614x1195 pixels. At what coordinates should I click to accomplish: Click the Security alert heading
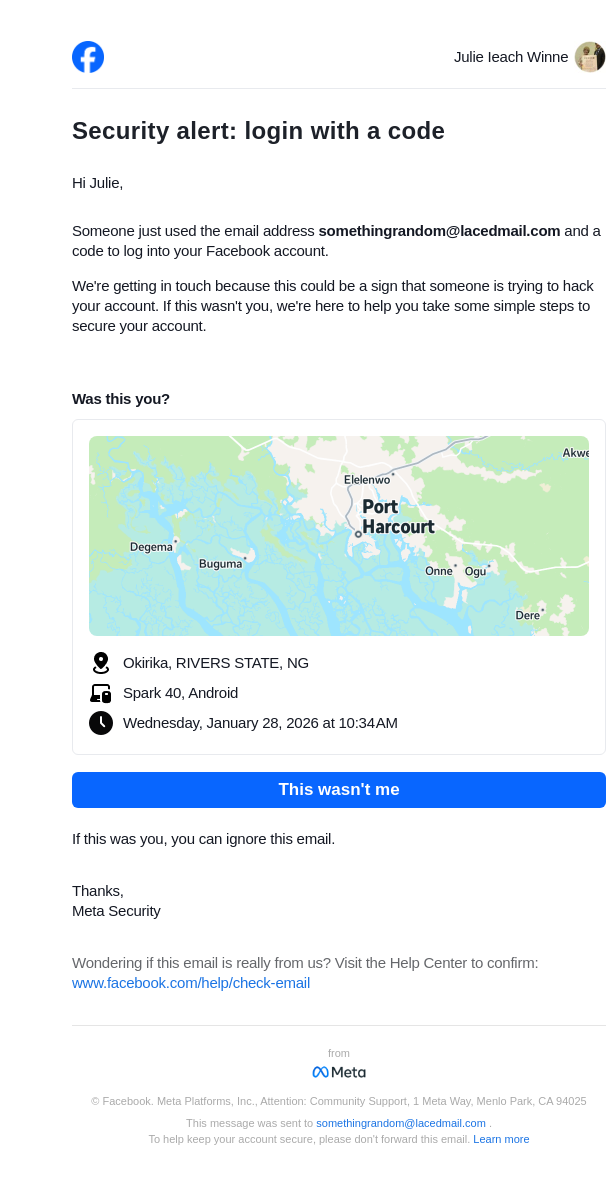pos(258,131)
